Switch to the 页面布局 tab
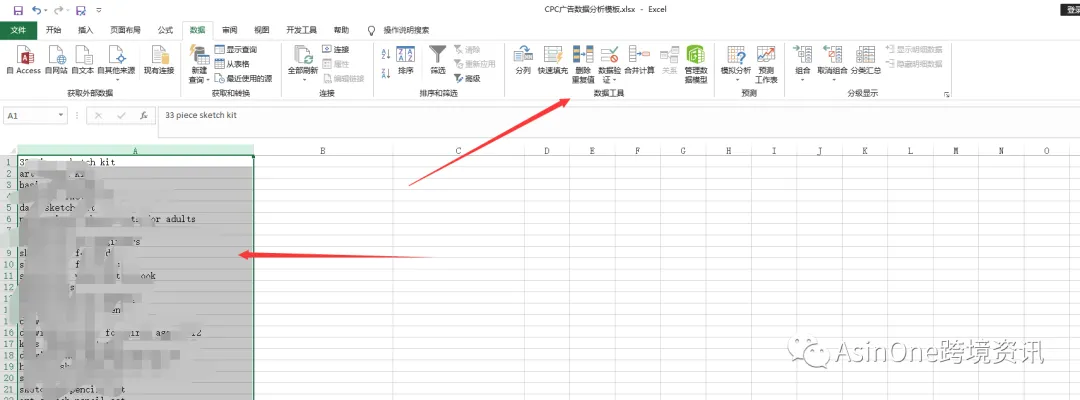The width and height of the screenshot is (1080, 400). click(x=125, y=30)
